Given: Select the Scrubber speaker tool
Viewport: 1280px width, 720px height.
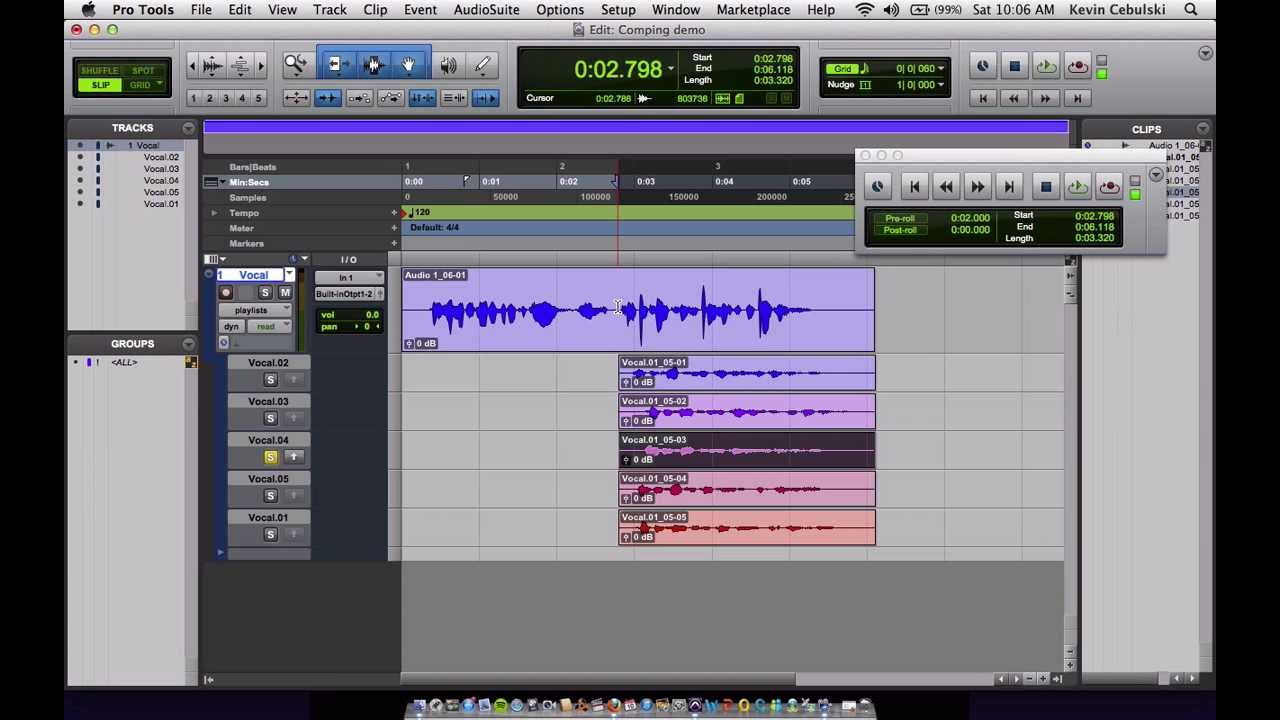Looking at the screenshot, I should [449, 66].
